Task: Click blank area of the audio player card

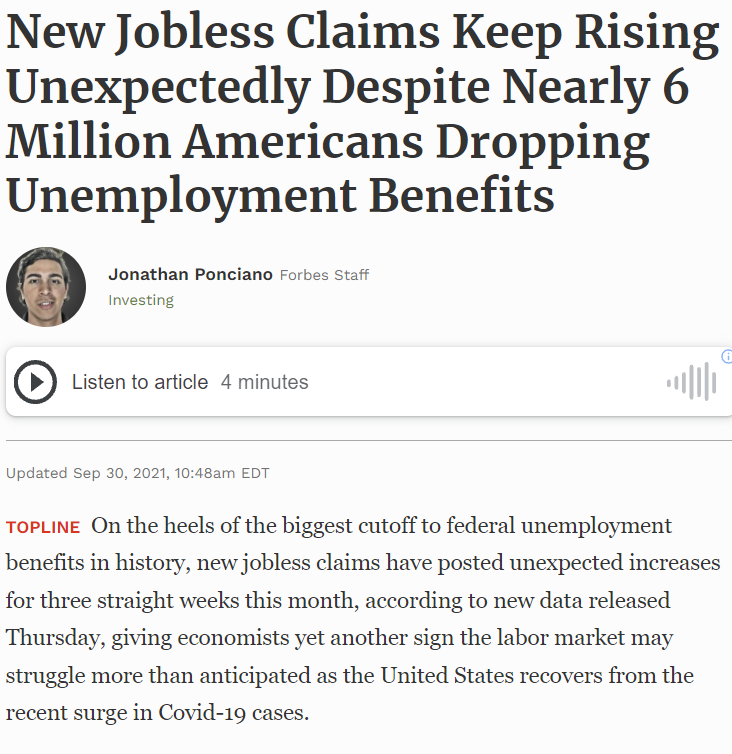Action: coord(481,382)
